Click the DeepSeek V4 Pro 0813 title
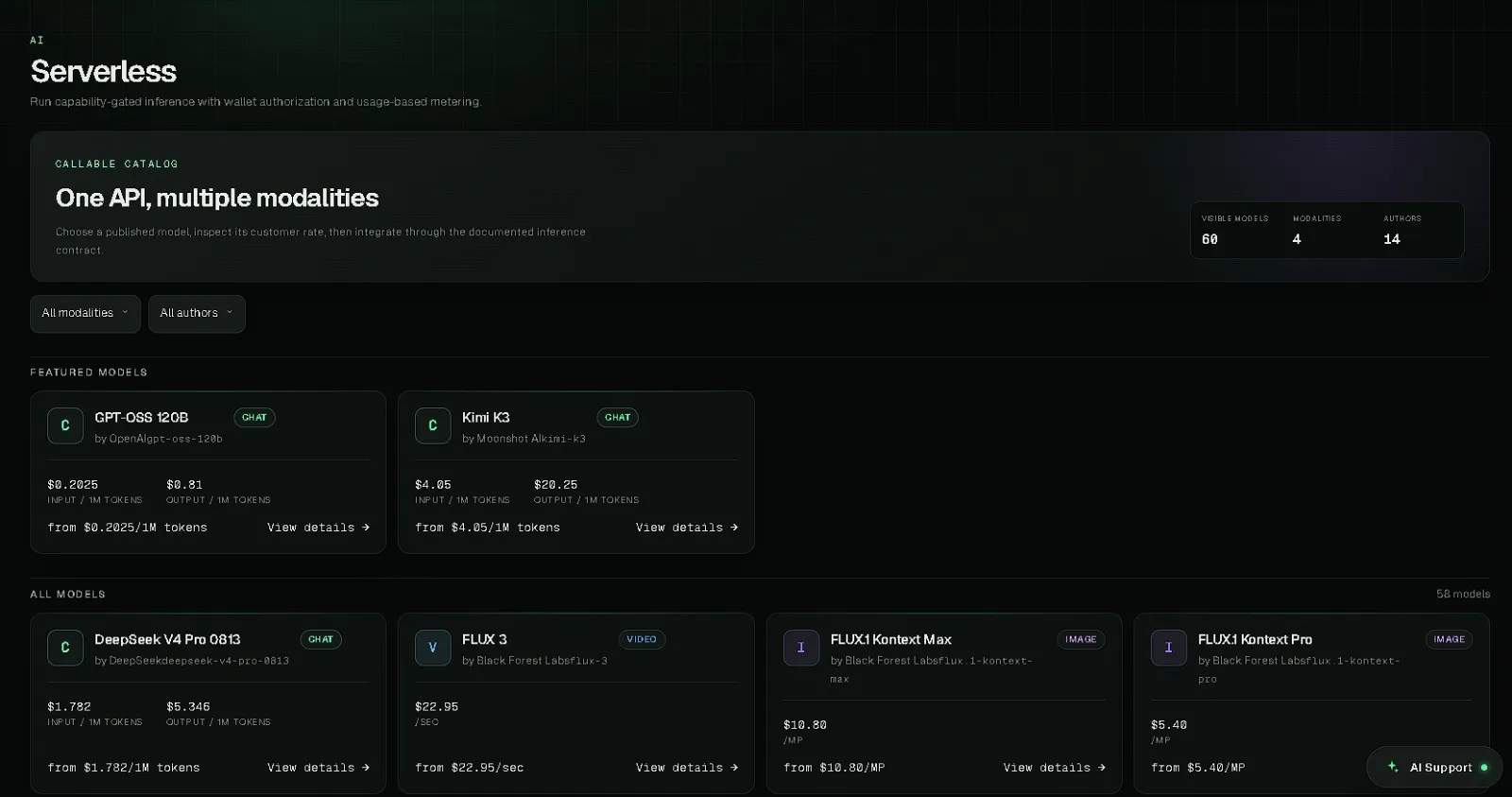Screen dimensions: 1512x797 (167, 639)
